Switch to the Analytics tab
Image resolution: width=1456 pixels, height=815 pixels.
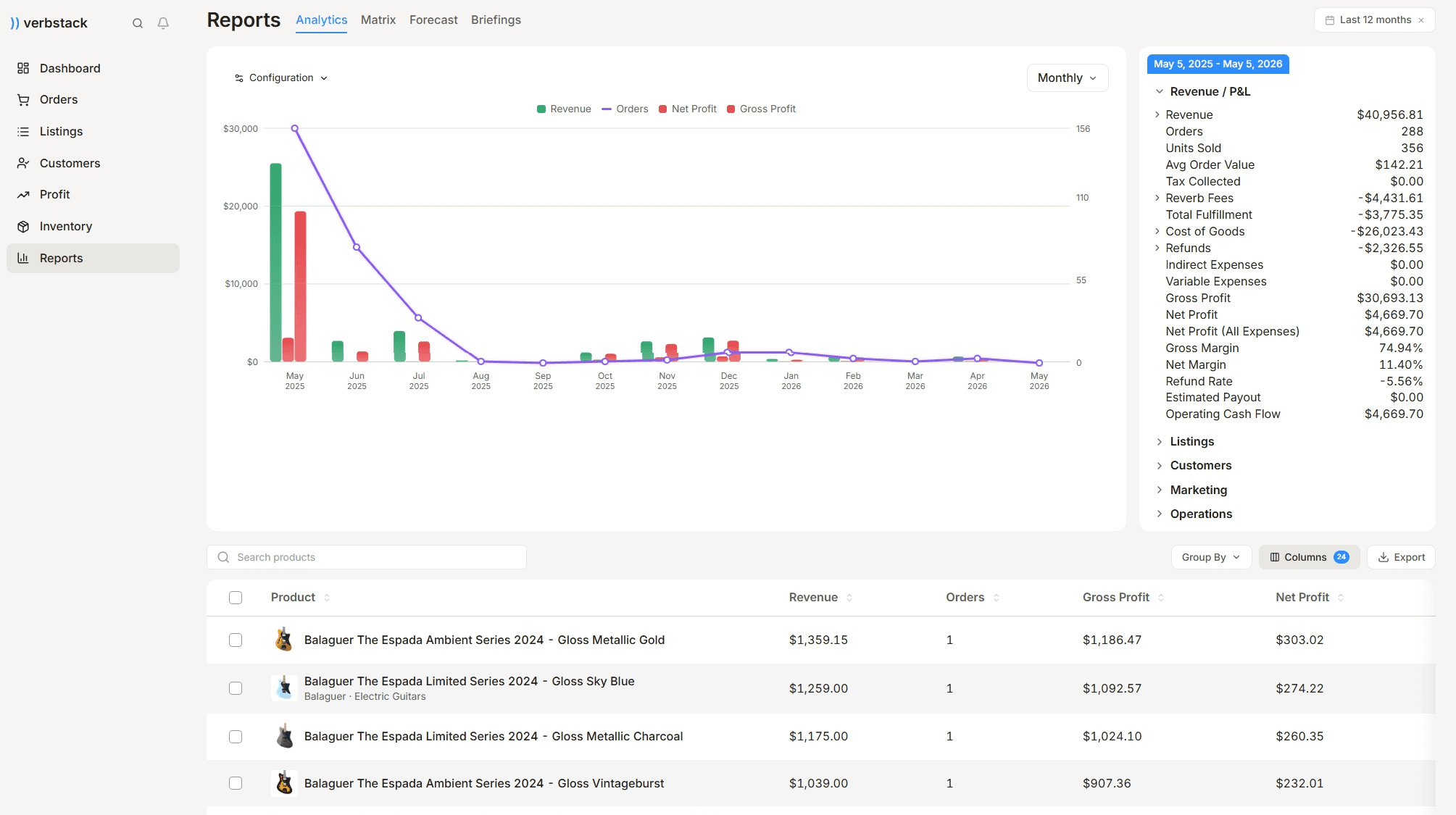point(321,20)
